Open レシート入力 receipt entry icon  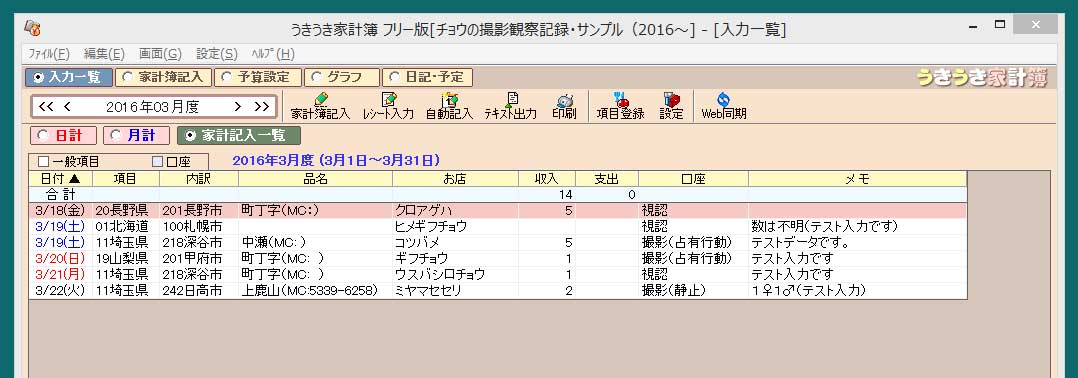(388, 106)
